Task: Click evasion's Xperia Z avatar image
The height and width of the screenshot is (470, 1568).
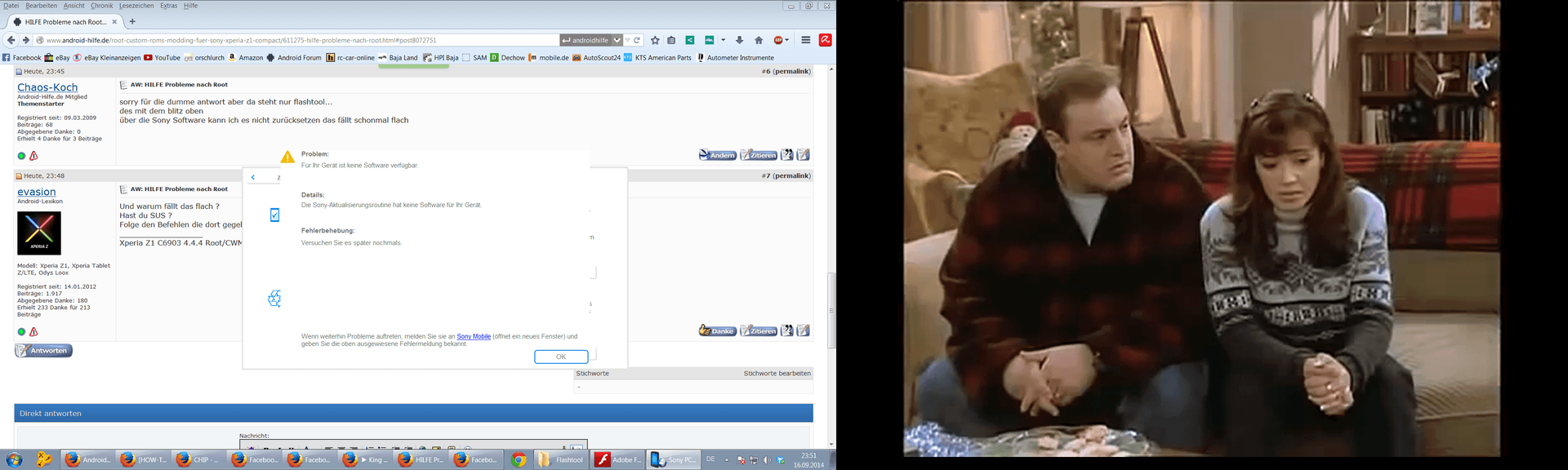Action: [x=39, y=233]
